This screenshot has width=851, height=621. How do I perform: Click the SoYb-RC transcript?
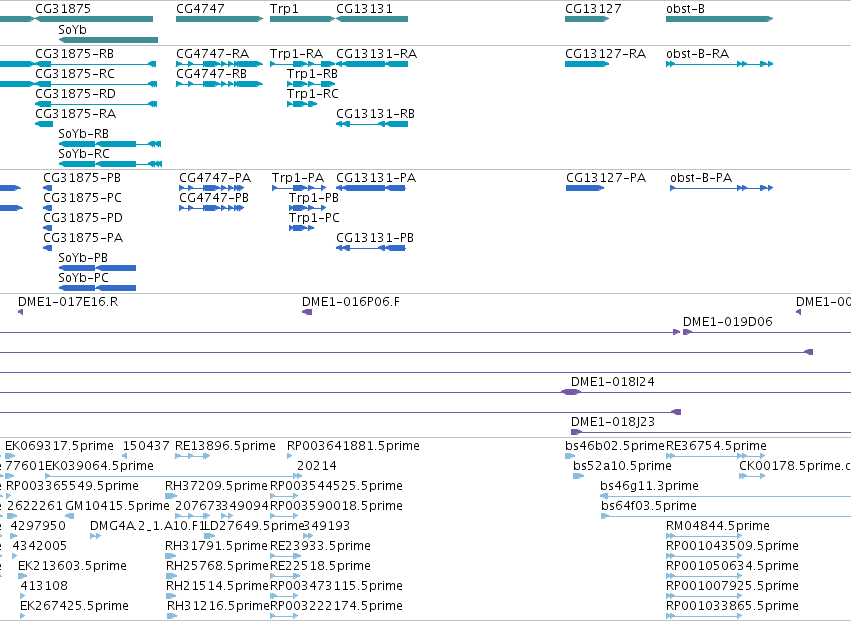pos(110,164)
